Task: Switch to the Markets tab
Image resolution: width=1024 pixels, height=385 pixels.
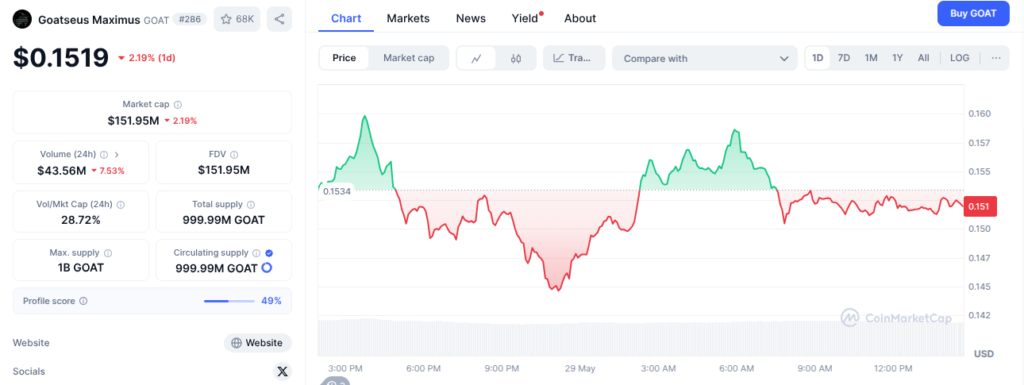Action: pos(408,18)
